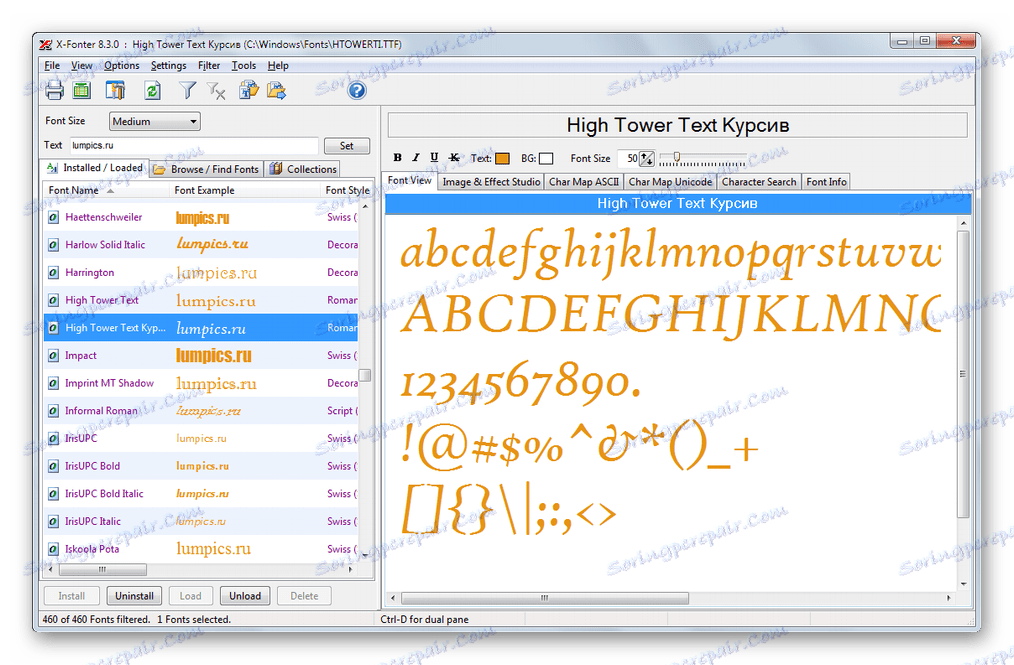Pick the orange Text color swatch

point(502,158)
